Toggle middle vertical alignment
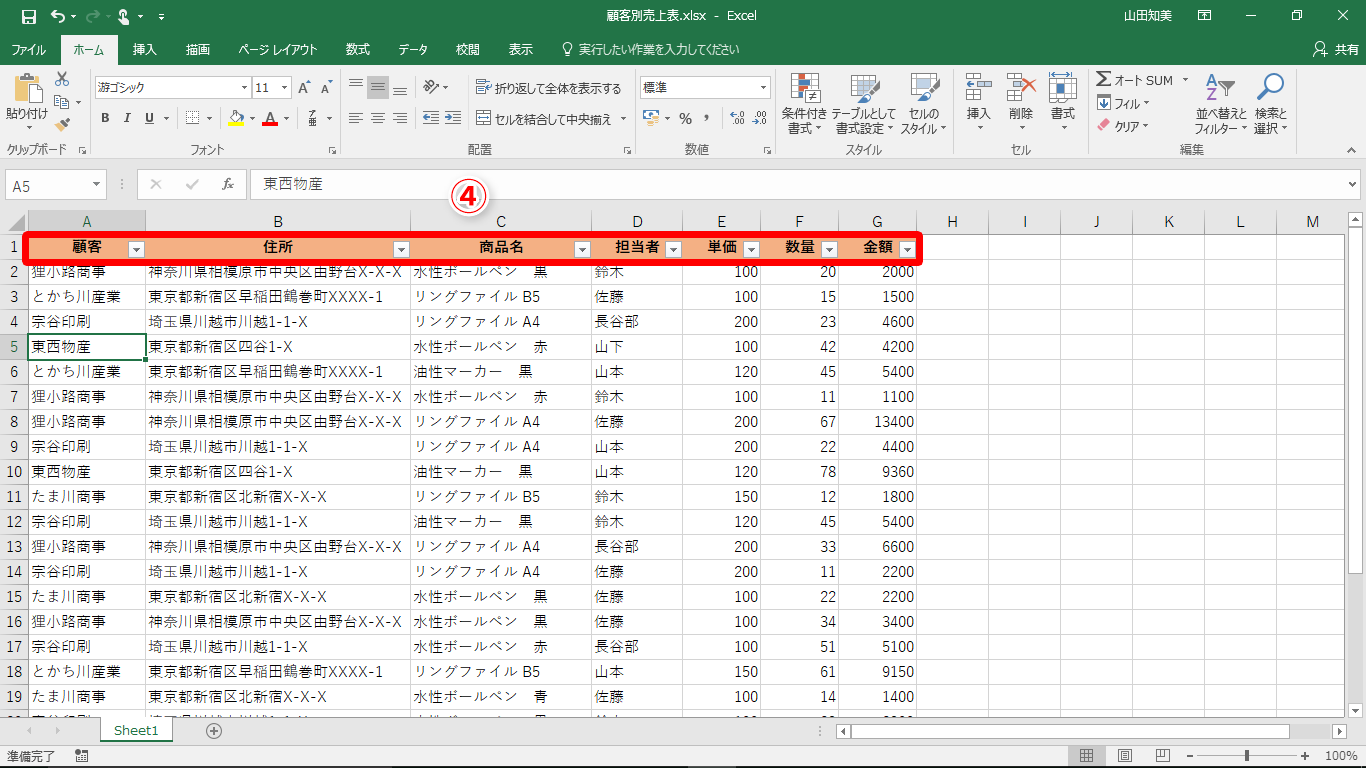The image size is (1366, 768). (378, 88)
